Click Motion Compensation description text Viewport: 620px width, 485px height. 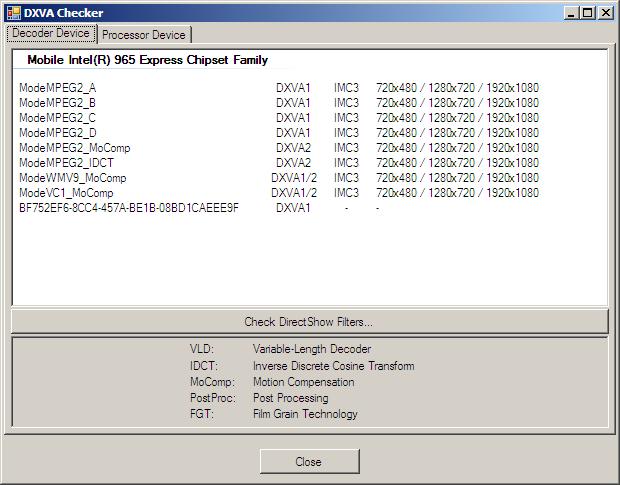(x=304, y=382)
